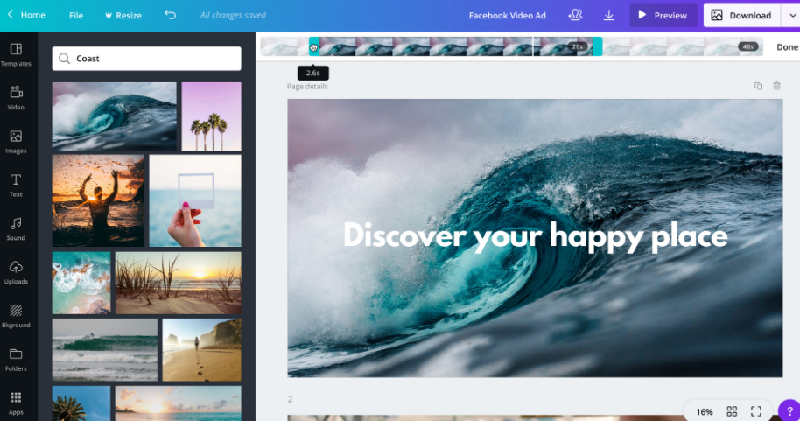Select the blue wave thumbnail
The image size is (800, 421).
click(x=114, y=116)
